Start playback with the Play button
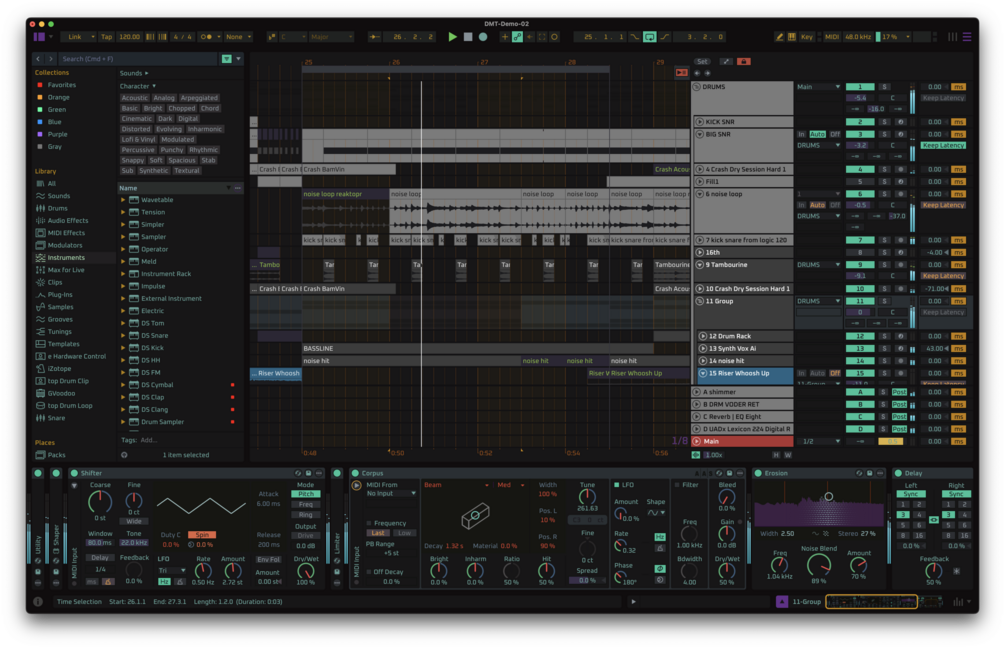 click(x=453, y=37)
